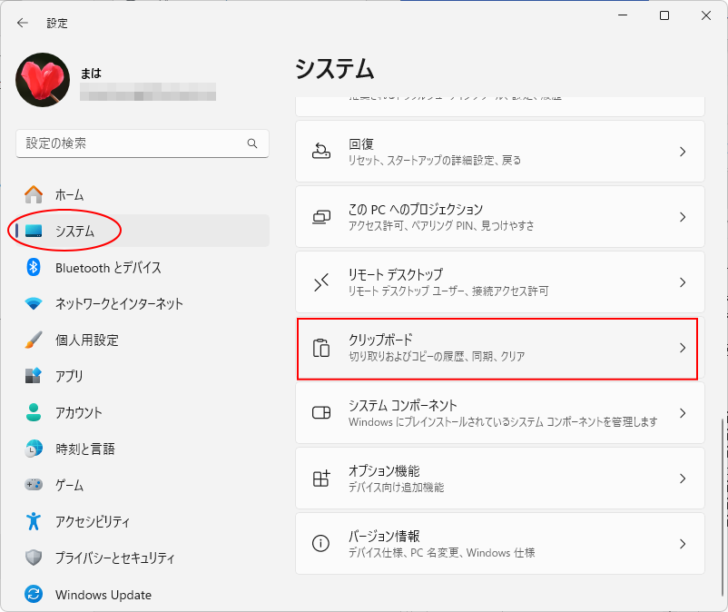Click 切り取りおよびコピーの履歴、同期、クリア text
This screenshot has height=612, width=728.
coord(436,356)
